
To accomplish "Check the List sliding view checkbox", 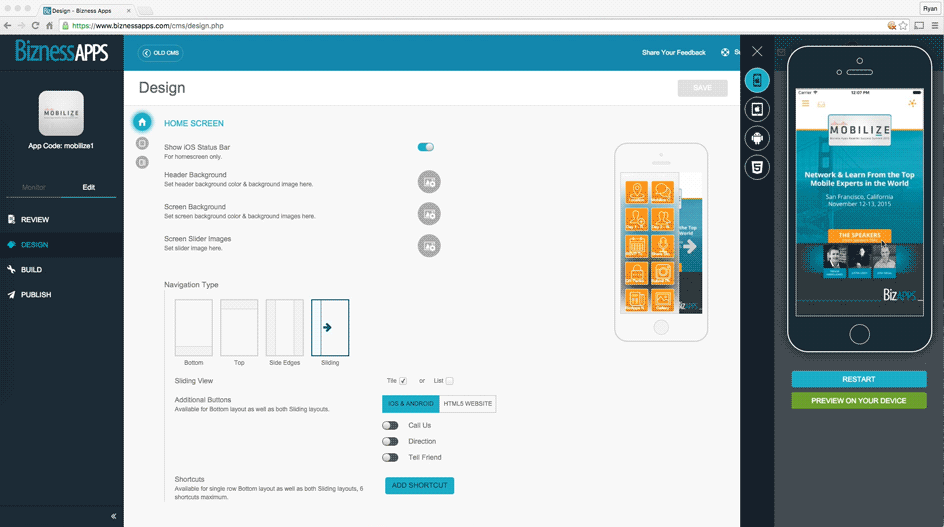I will [449, 381].
